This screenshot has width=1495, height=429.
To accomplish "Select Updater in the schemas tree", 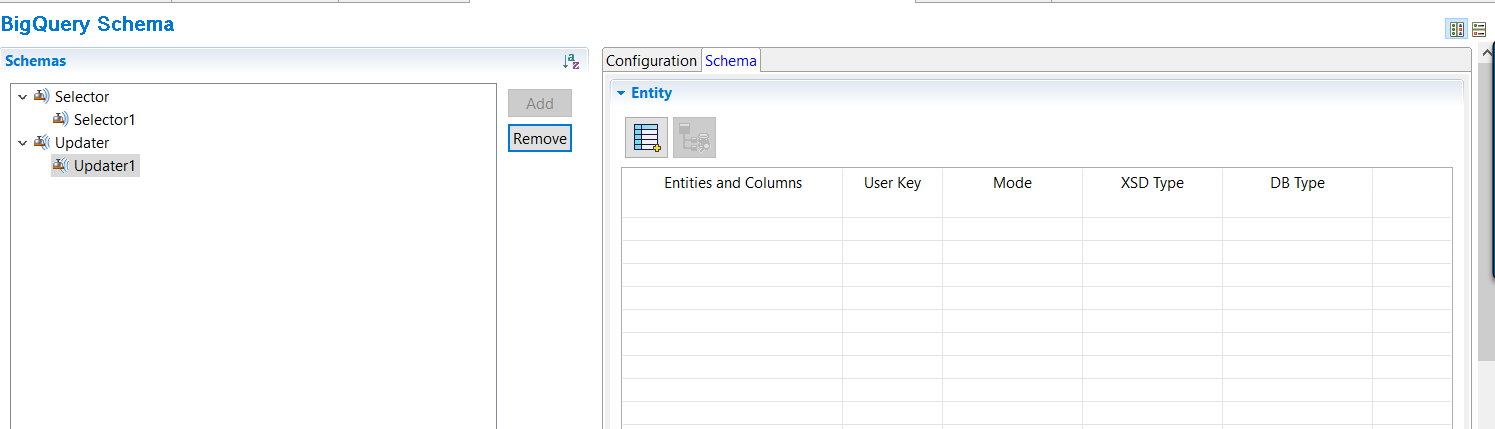I will click(x=82, y=143).
